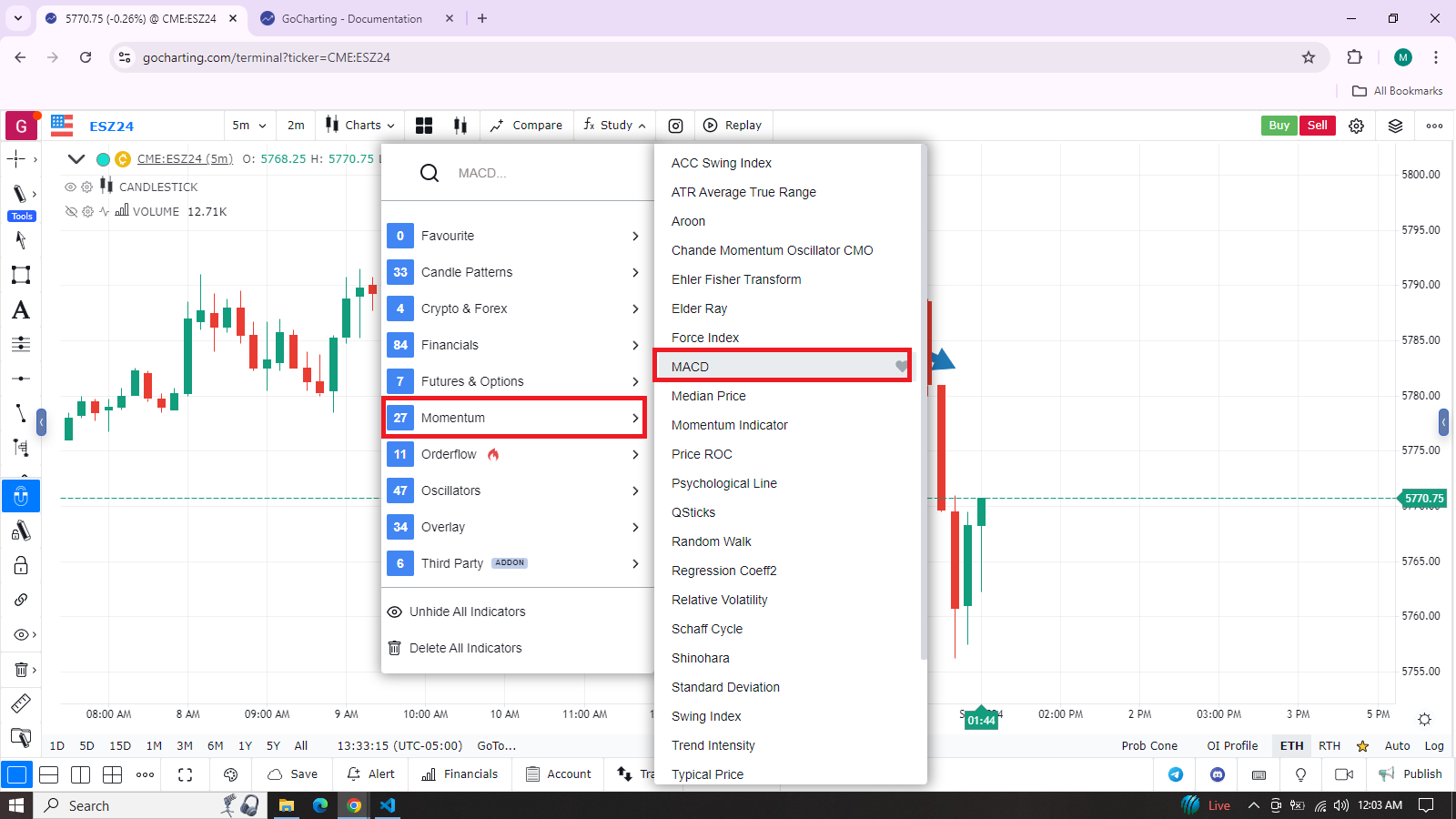
Task: Collapse the chart legend chevron
Action: 76,159
